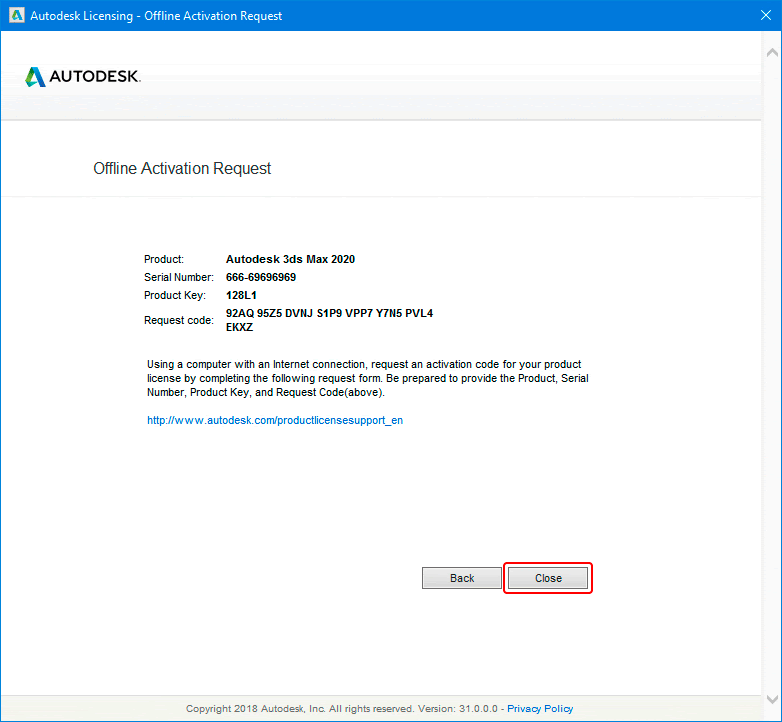
Task: Click the Autodesk icon in title bar
Action: (x=16, y=15)
